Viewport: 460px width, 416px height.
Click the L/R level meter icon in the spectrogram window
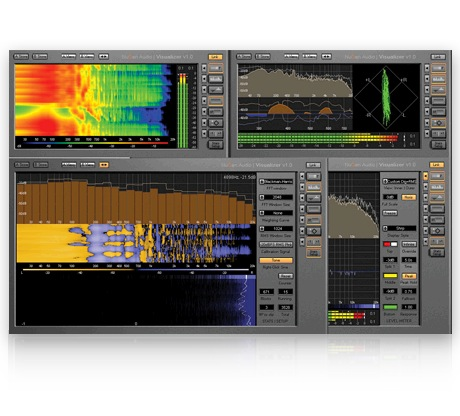[x=216, y=134]
